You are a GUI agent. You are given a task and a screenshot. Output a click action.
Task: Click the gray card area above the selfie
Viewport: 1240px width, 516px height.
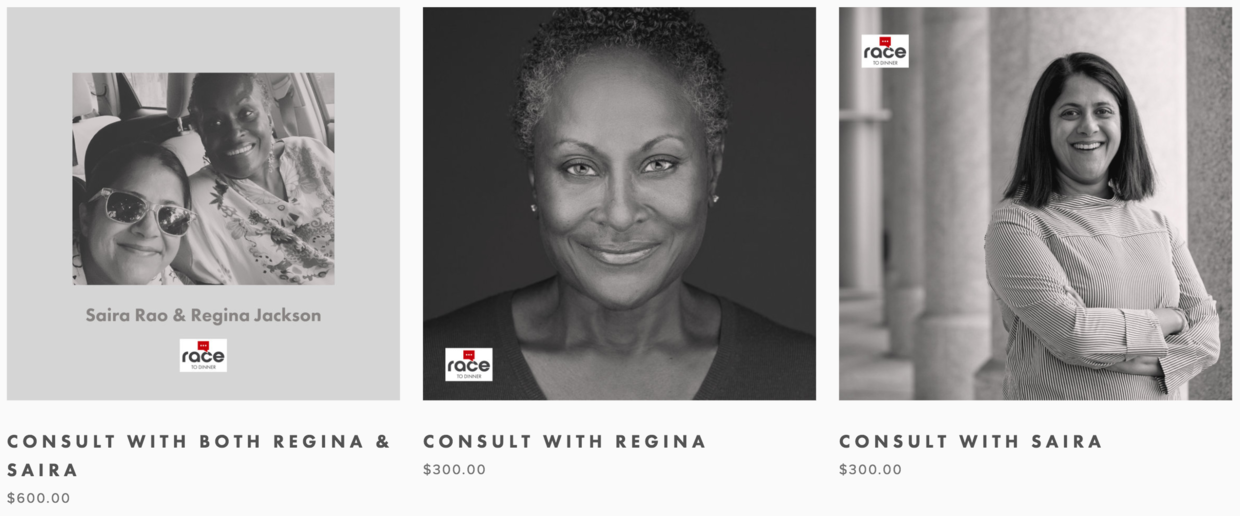click(203, 40)
